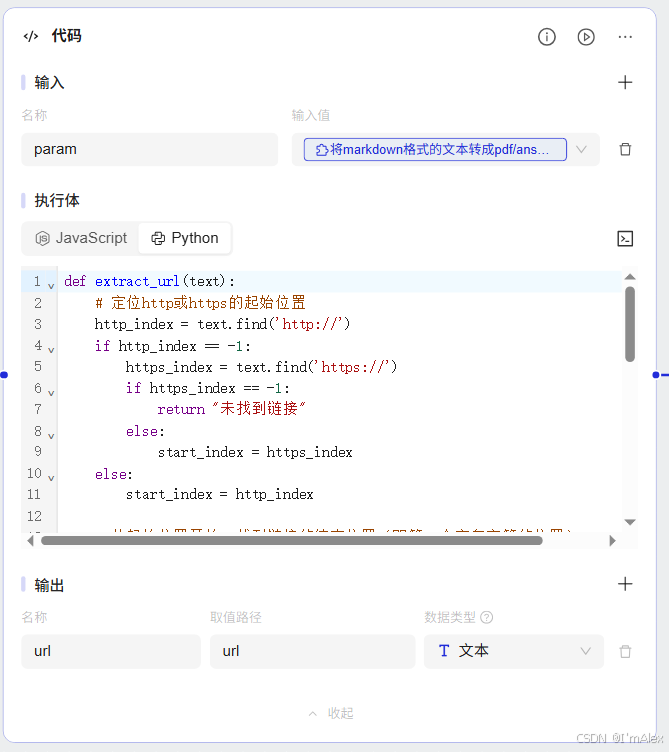
Task: Edit the param name field
Action: (150, 150)
